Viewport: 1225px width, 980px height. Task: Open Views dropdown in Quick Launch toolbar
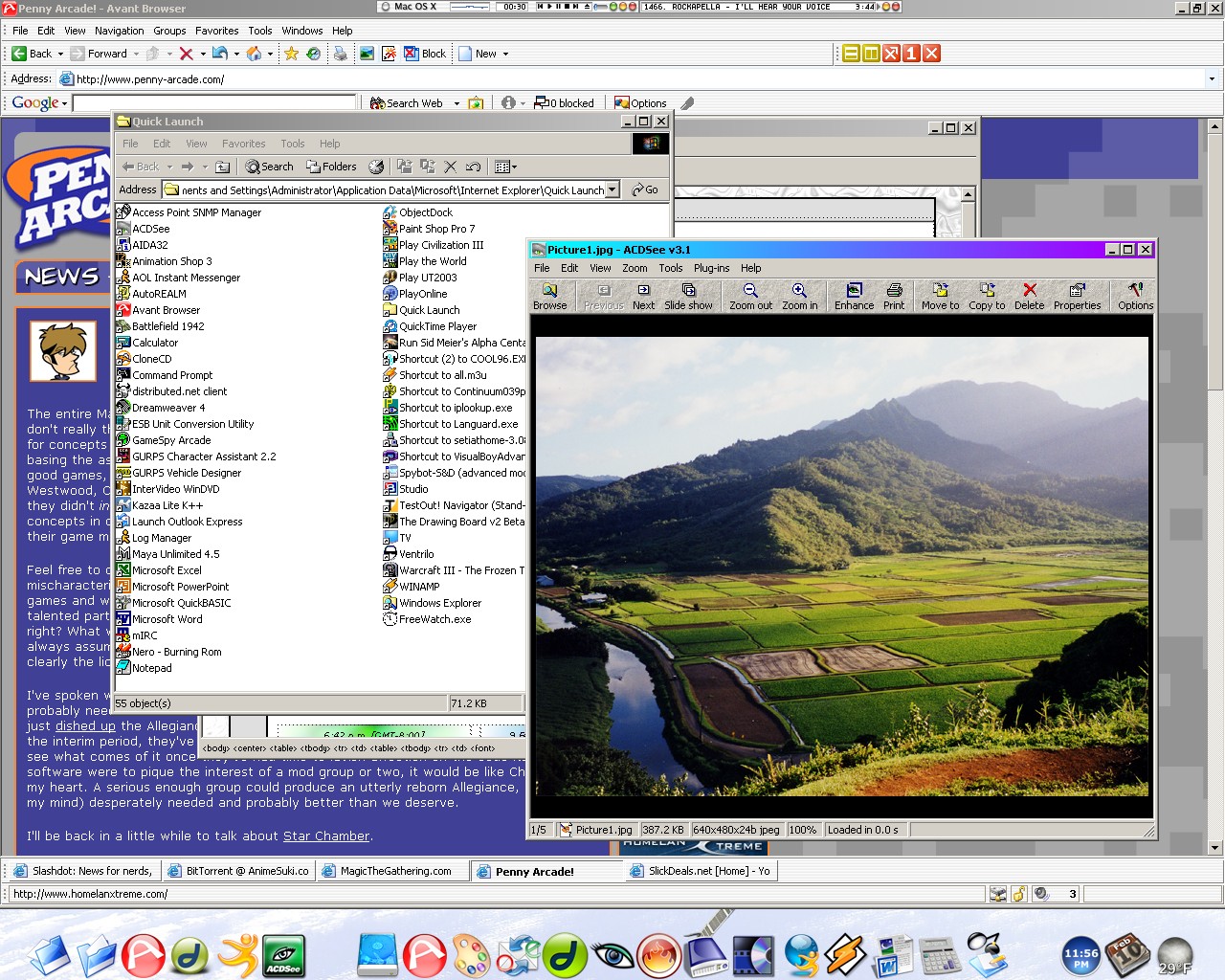pos(506,167)
